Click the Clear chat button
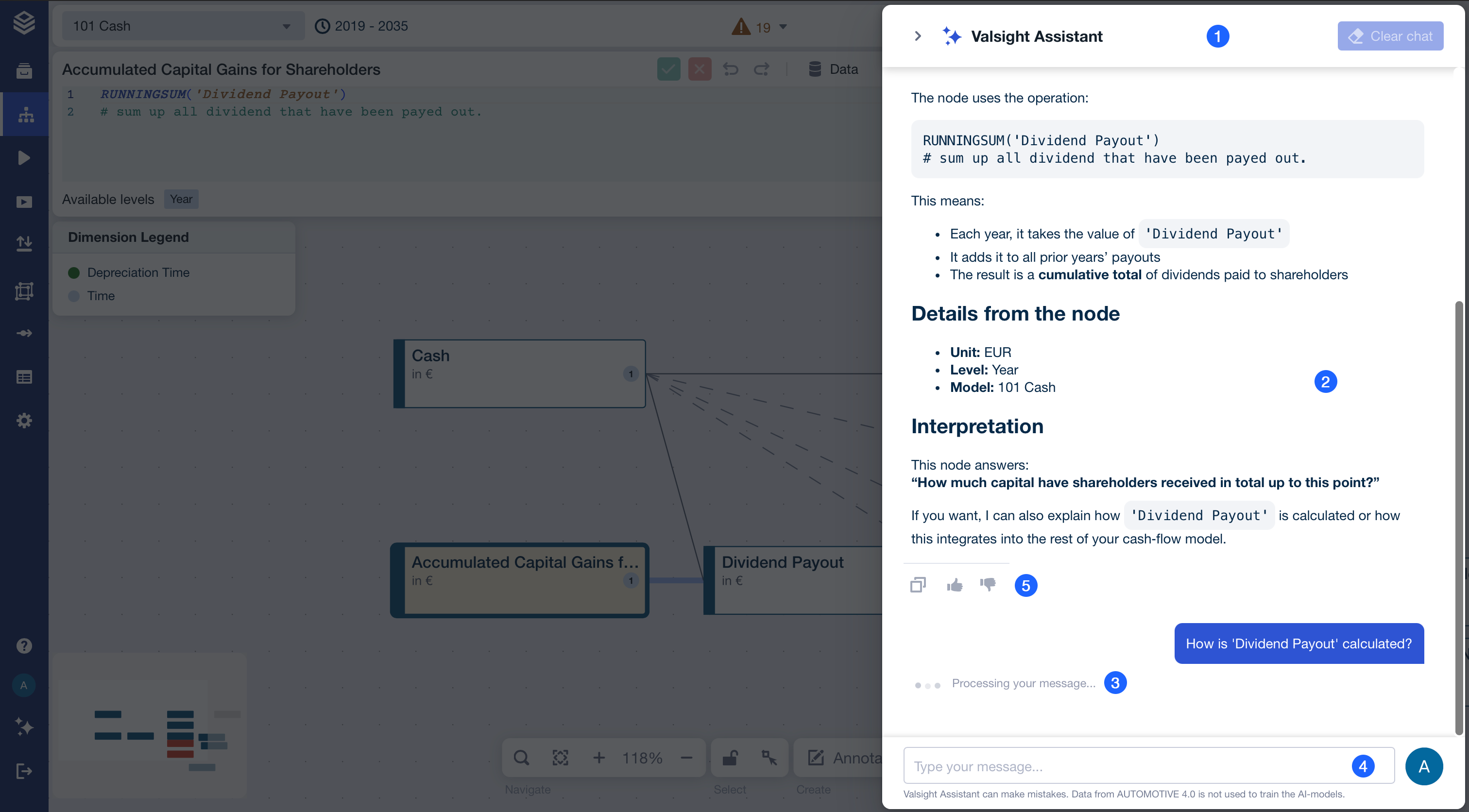The image size is (1469, 812). pyautogui.click(x=1390, y=36)
